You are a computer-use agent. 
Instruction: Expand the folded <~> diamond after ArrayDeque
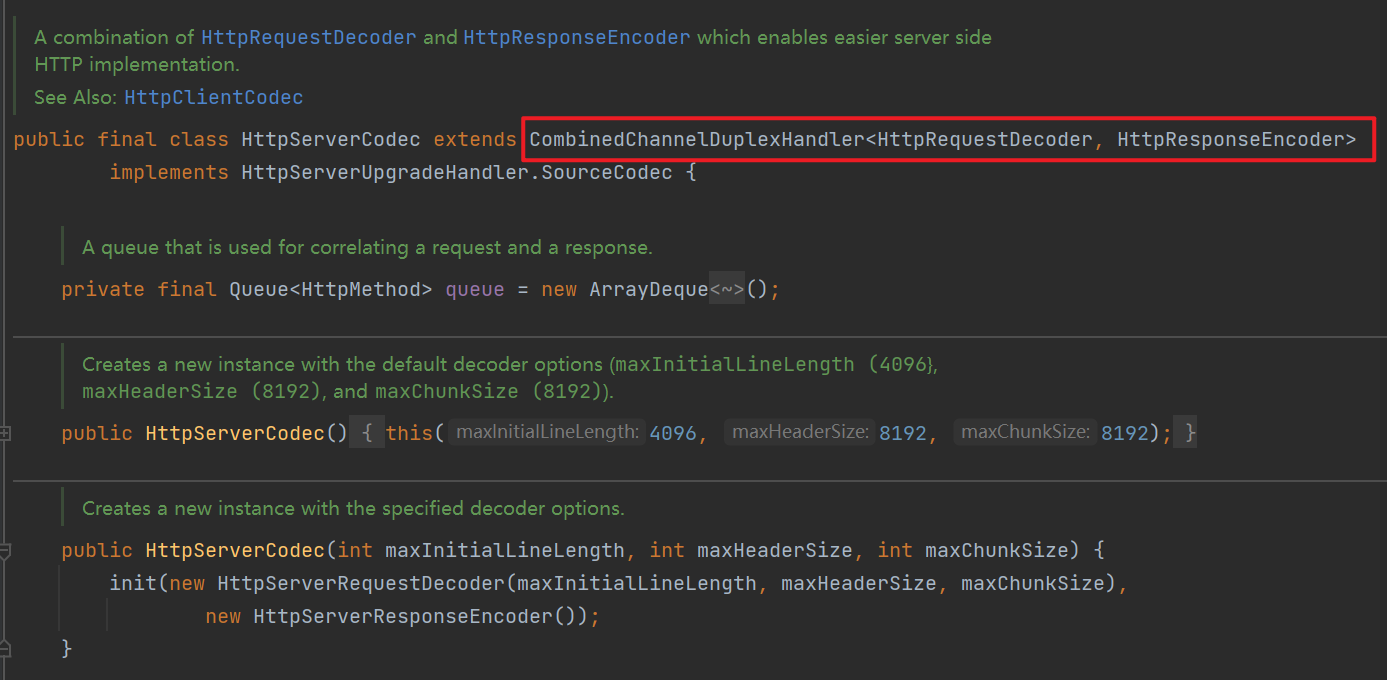(x=727, y=290)
